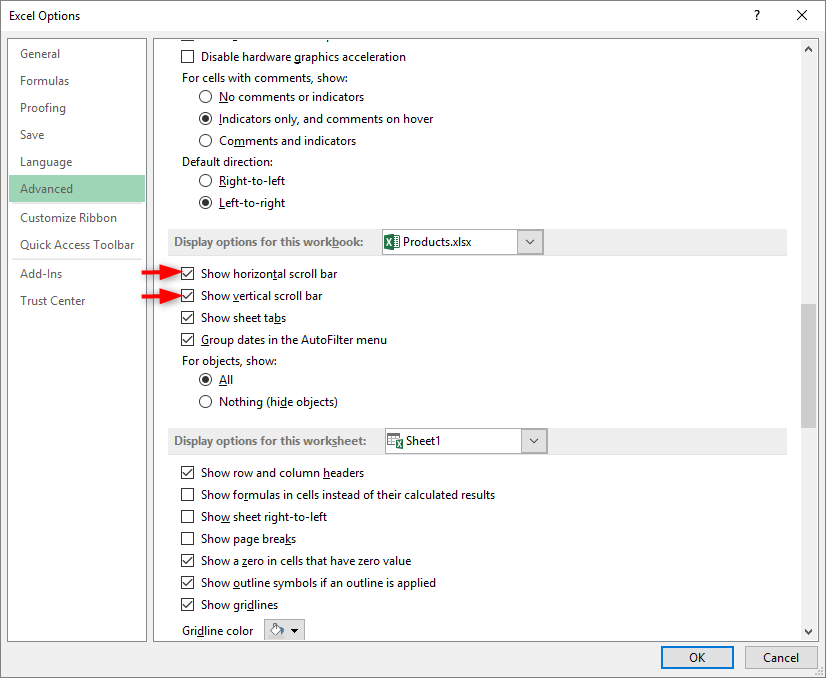Expand the workbook dropdown showing Products.xlsx

530,242
